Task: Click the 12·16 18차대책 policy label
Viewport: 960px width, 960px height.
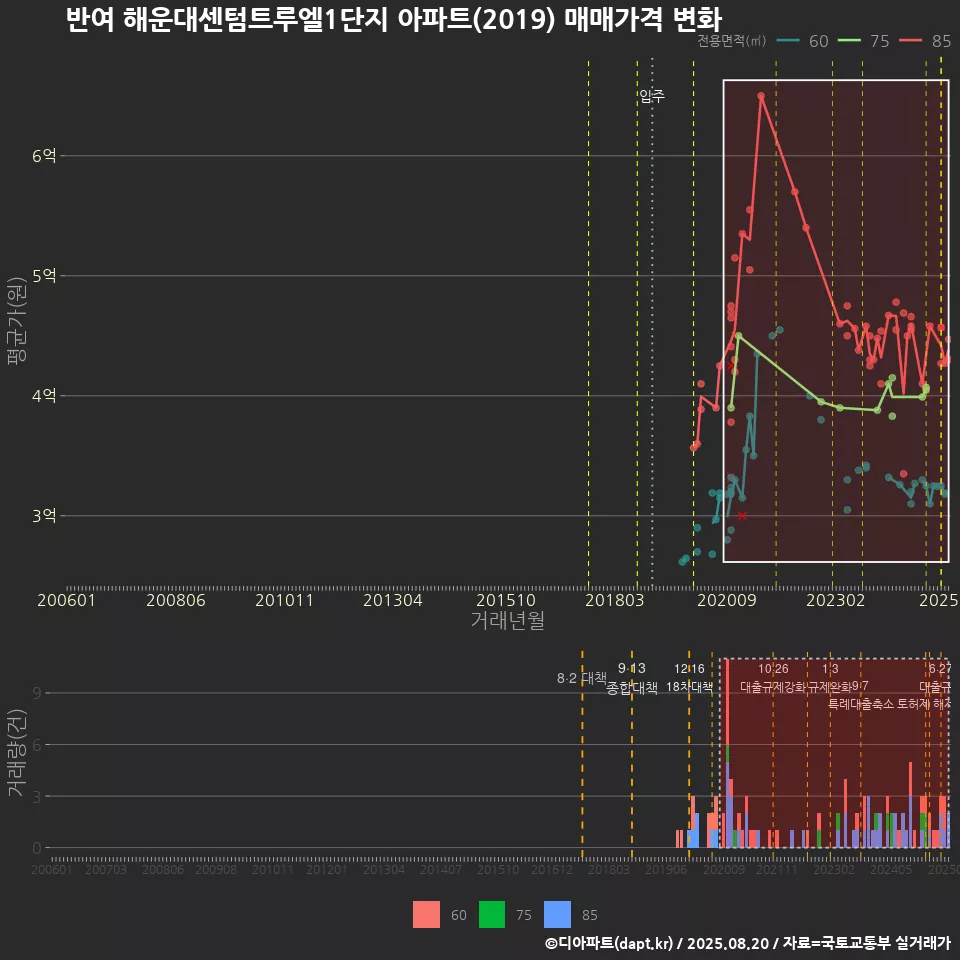Action: coord(689,678)
